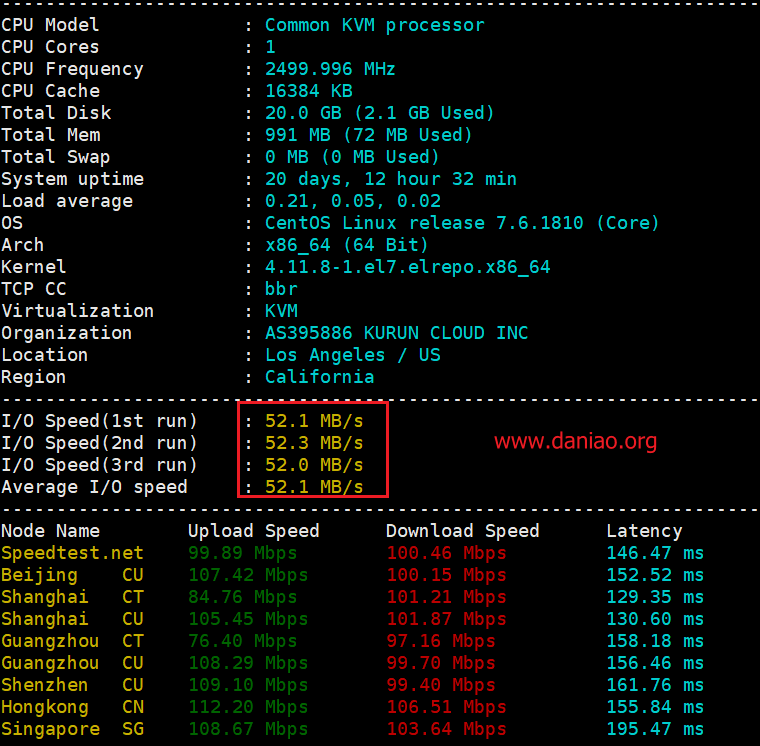
Task: Click the Node Name column header
Action: coord(50,531)
